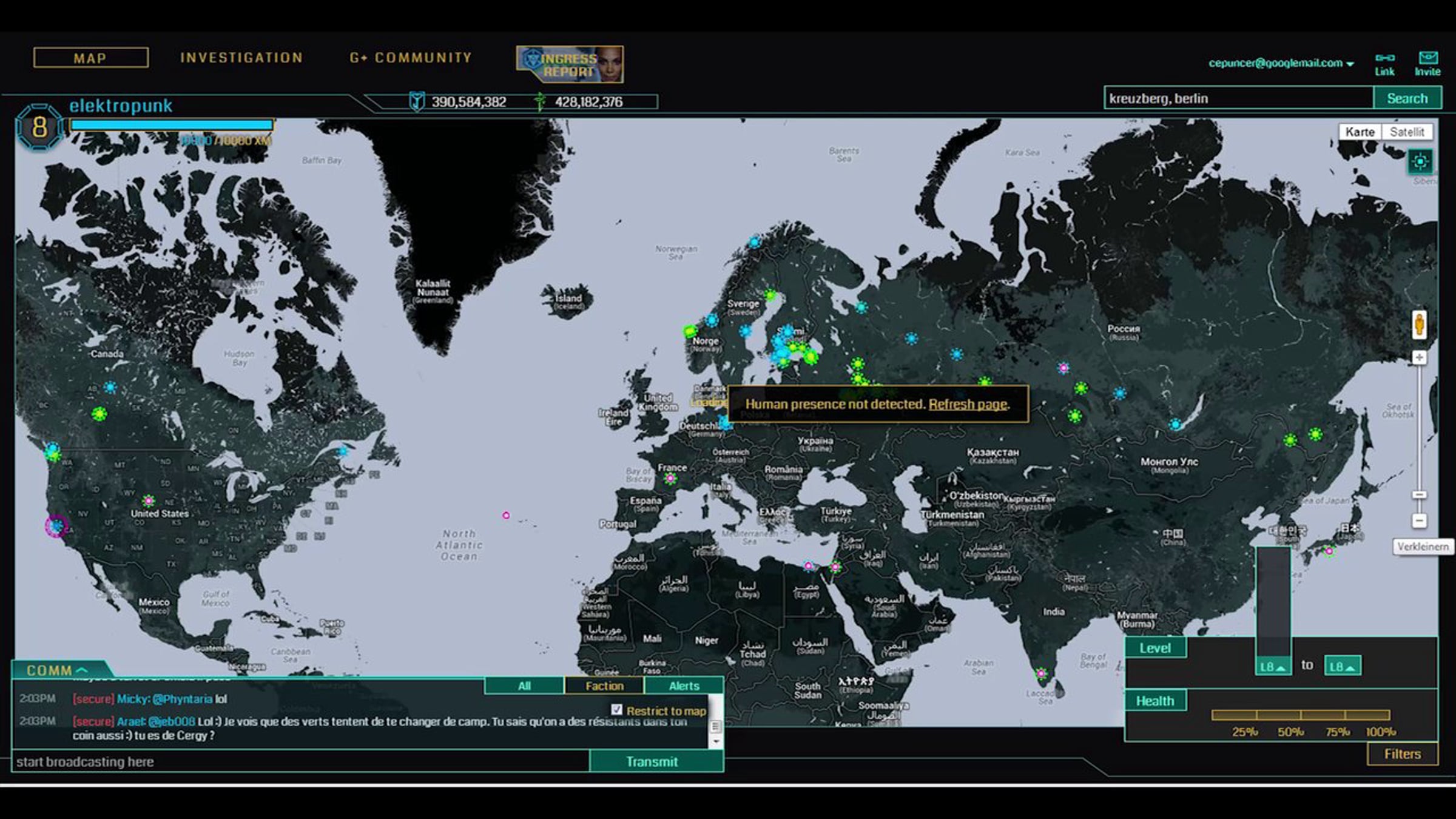Click the chat scrollbar handle
Viewport: 1456px width, 819px height.
716,726
